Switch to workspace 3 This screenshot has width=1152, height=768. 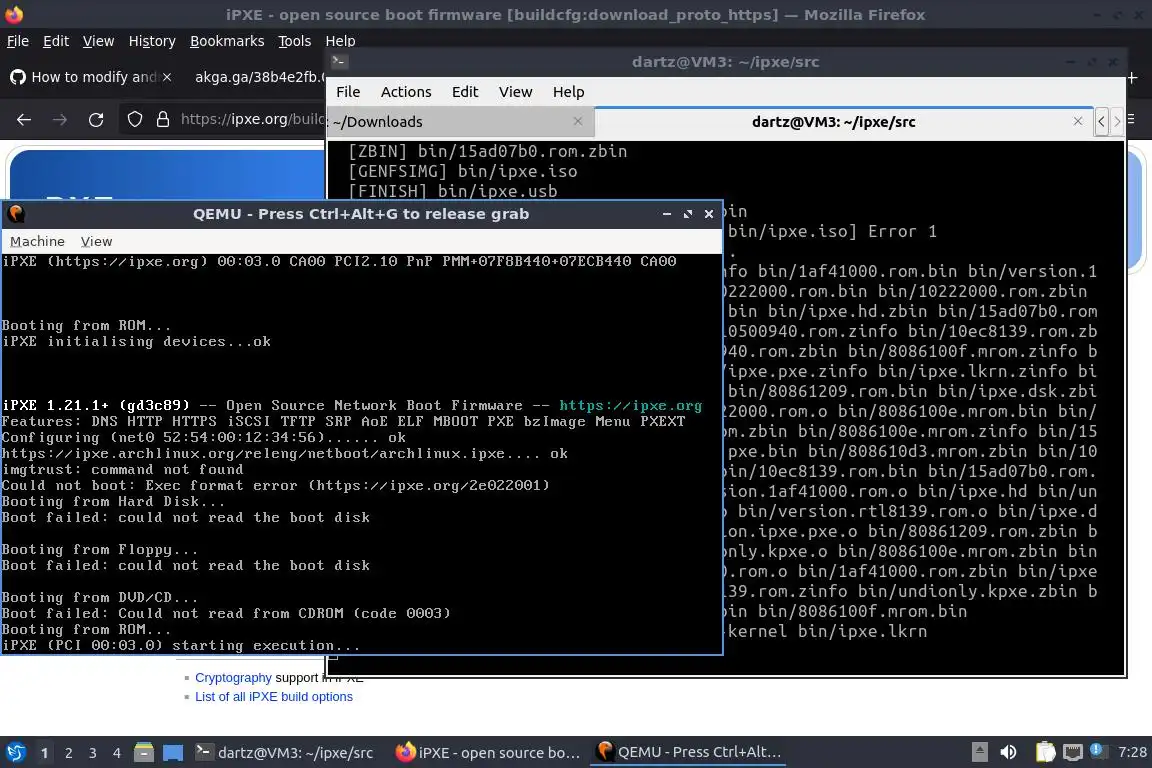pyautogui.click(x=93, y=753)
